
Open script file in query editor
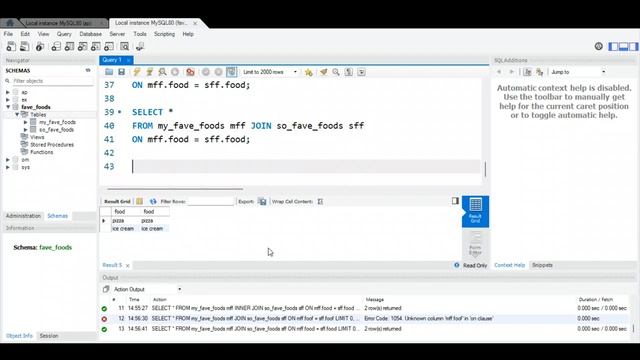tap(109, 72)
